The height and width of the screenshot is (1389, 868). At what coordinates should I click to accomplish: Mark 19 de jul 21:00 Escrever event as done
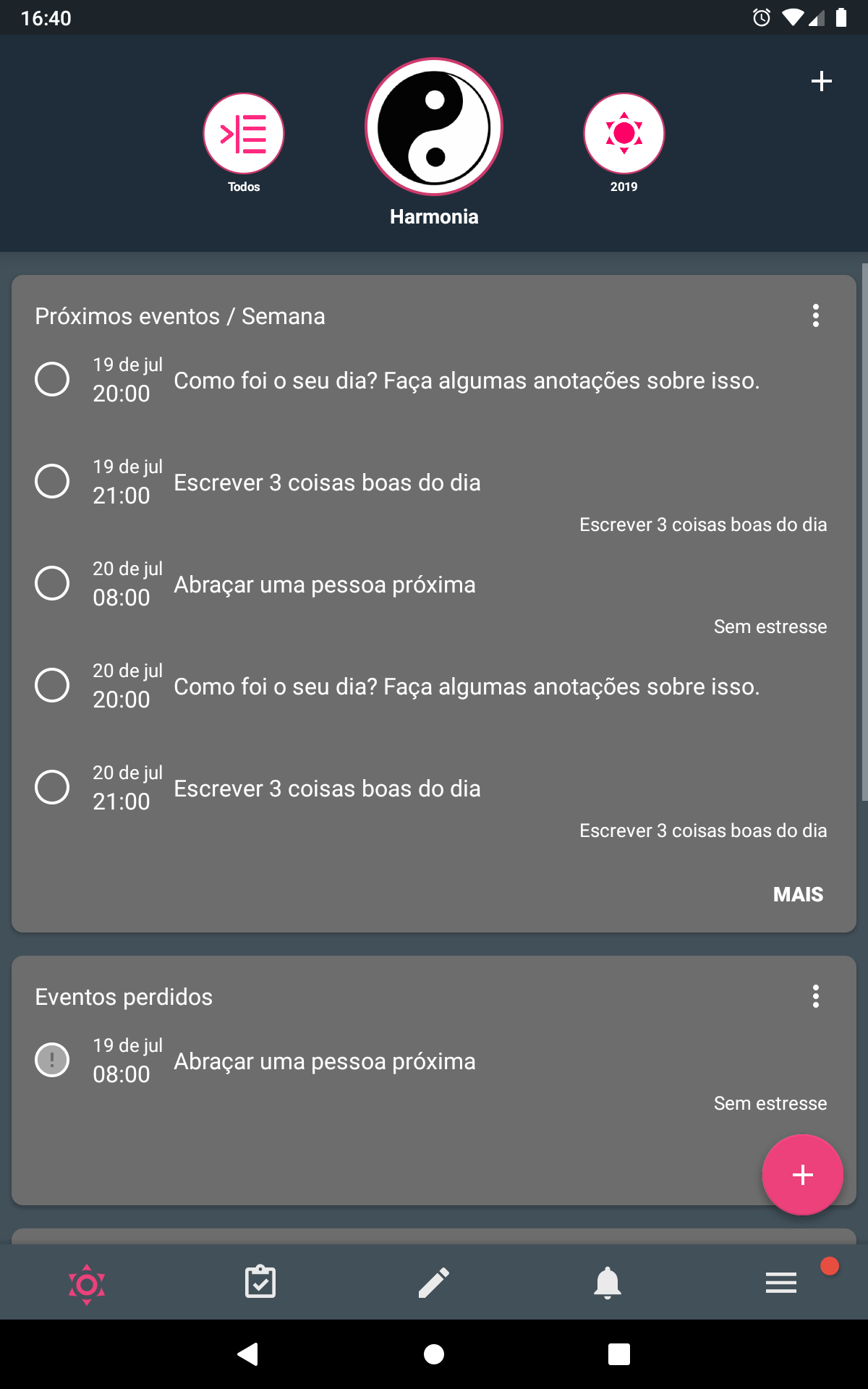52,481
